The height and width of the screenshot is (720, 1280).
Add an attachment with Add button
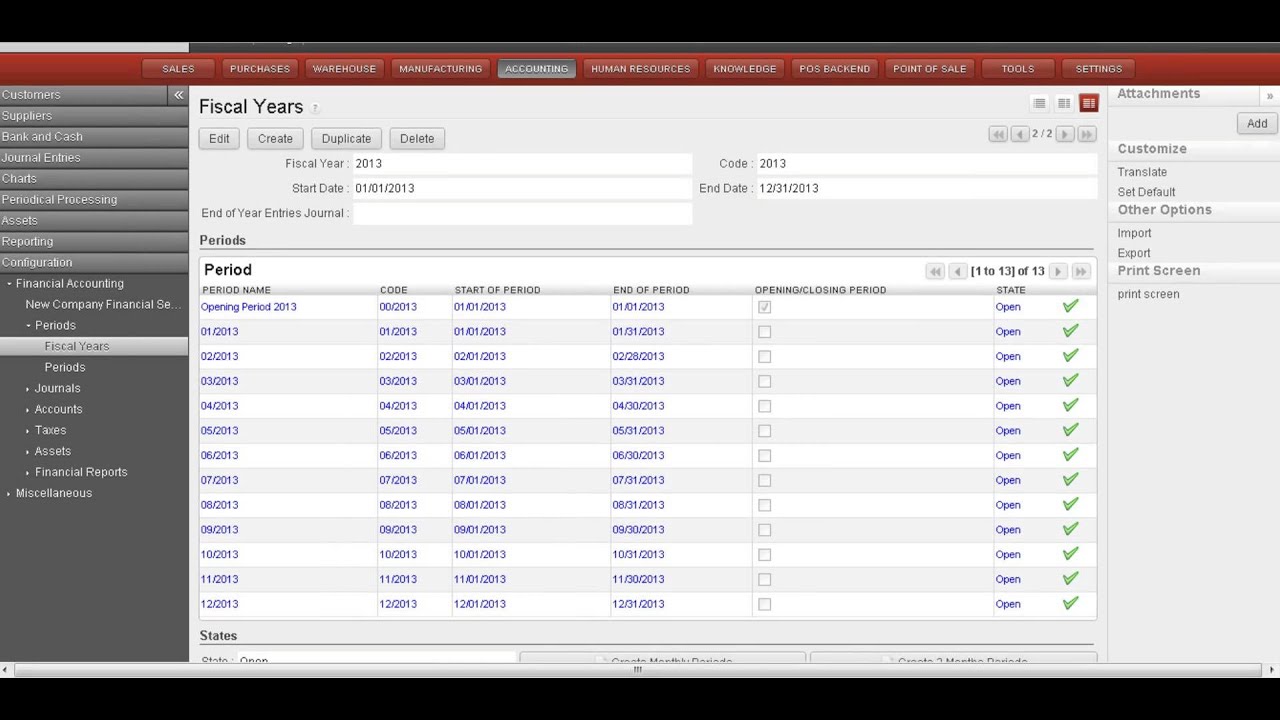pos(1257,123)
